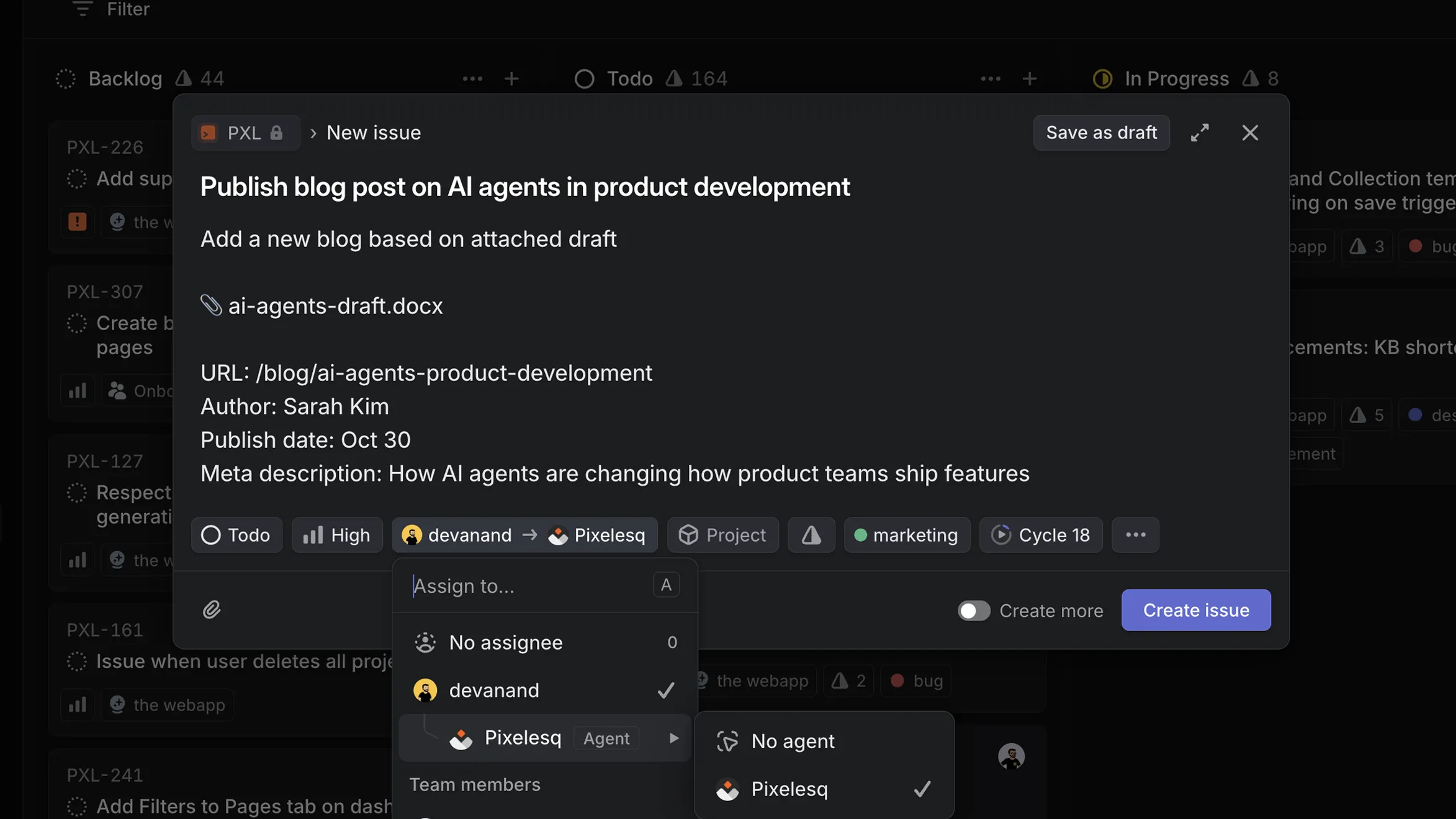The width and height of the screenshot is (1456, 819).
Task: Click the Create issue button
Action: coord(1195,611)
